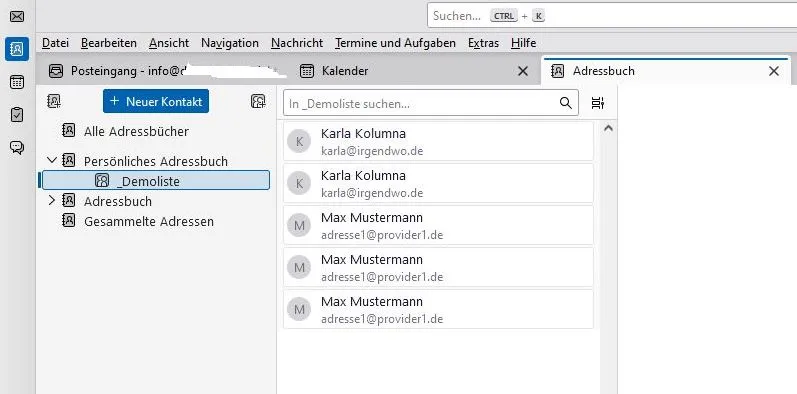Click the new mailing list icon

tap(258, 101)
